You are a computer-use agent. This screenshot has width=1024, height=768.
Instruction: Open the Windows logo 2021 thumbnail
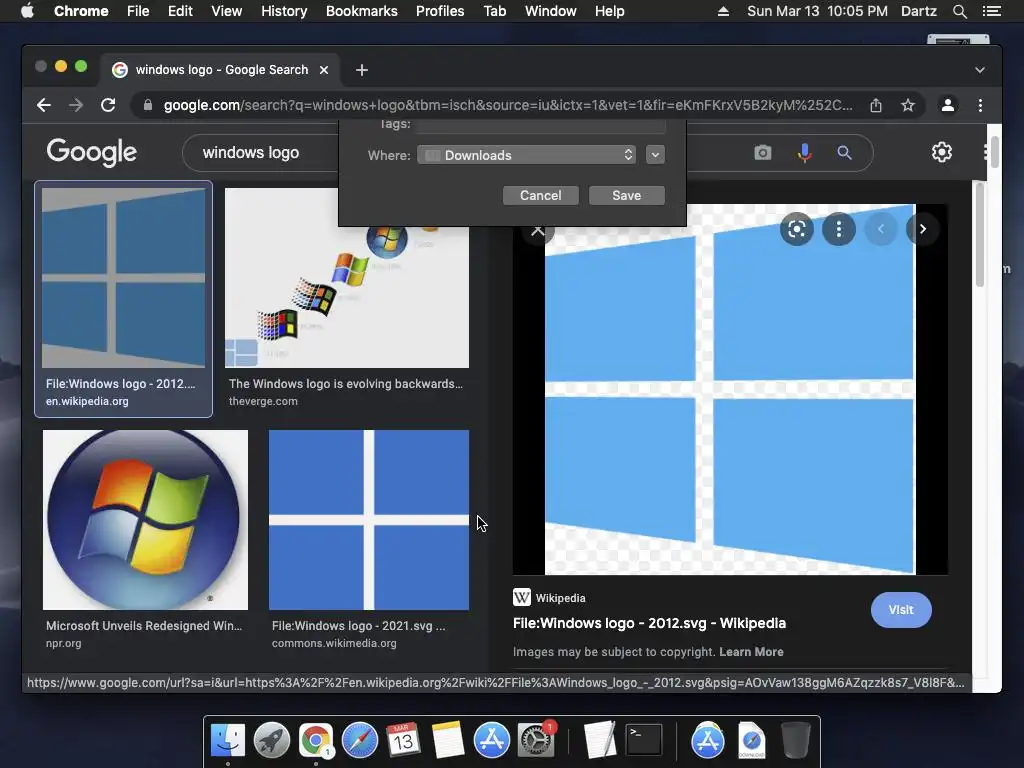click(x=369, y=520)
